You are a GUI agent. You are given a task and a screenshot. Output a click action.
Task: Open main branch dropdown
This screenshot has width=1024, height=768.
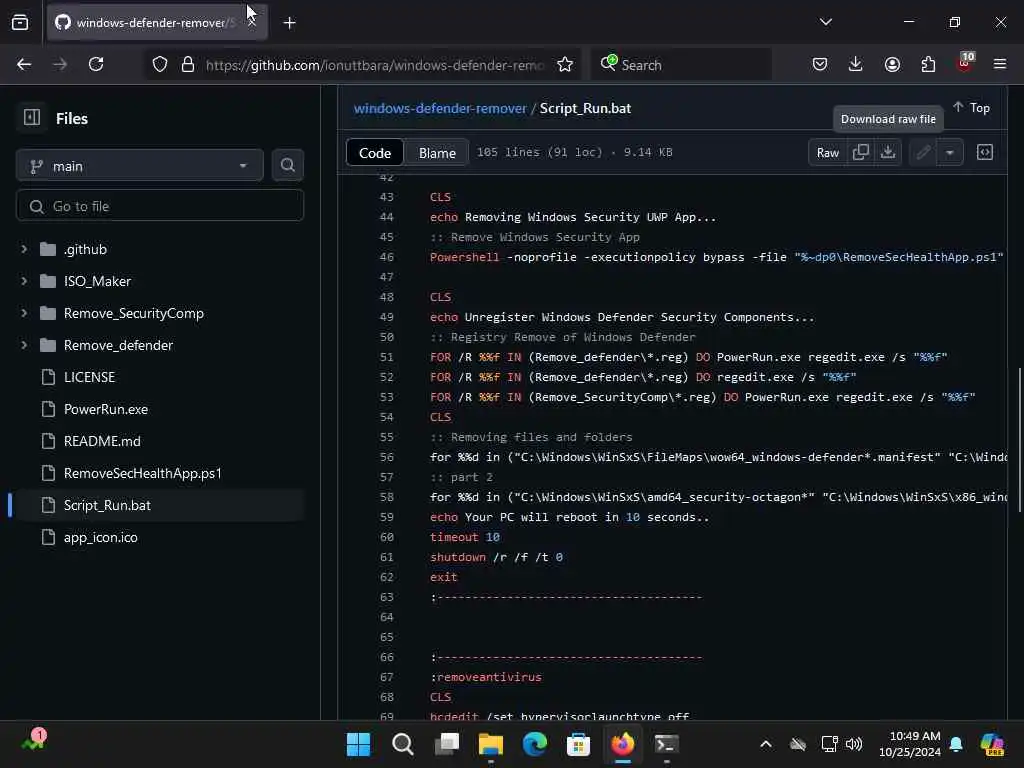(x=140, y=166)
